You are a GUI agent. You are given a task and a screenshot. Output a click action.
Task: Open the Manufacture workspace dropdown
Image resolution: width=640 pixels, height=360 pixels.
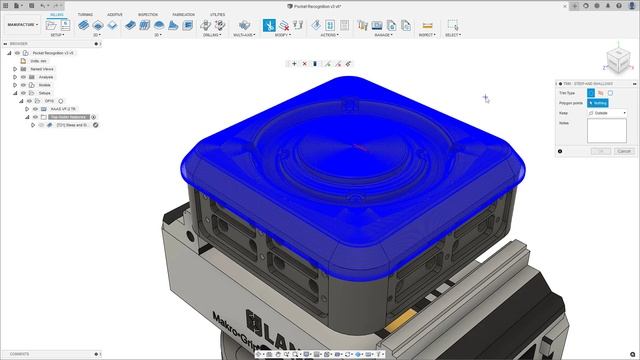(x=23, y=24)
